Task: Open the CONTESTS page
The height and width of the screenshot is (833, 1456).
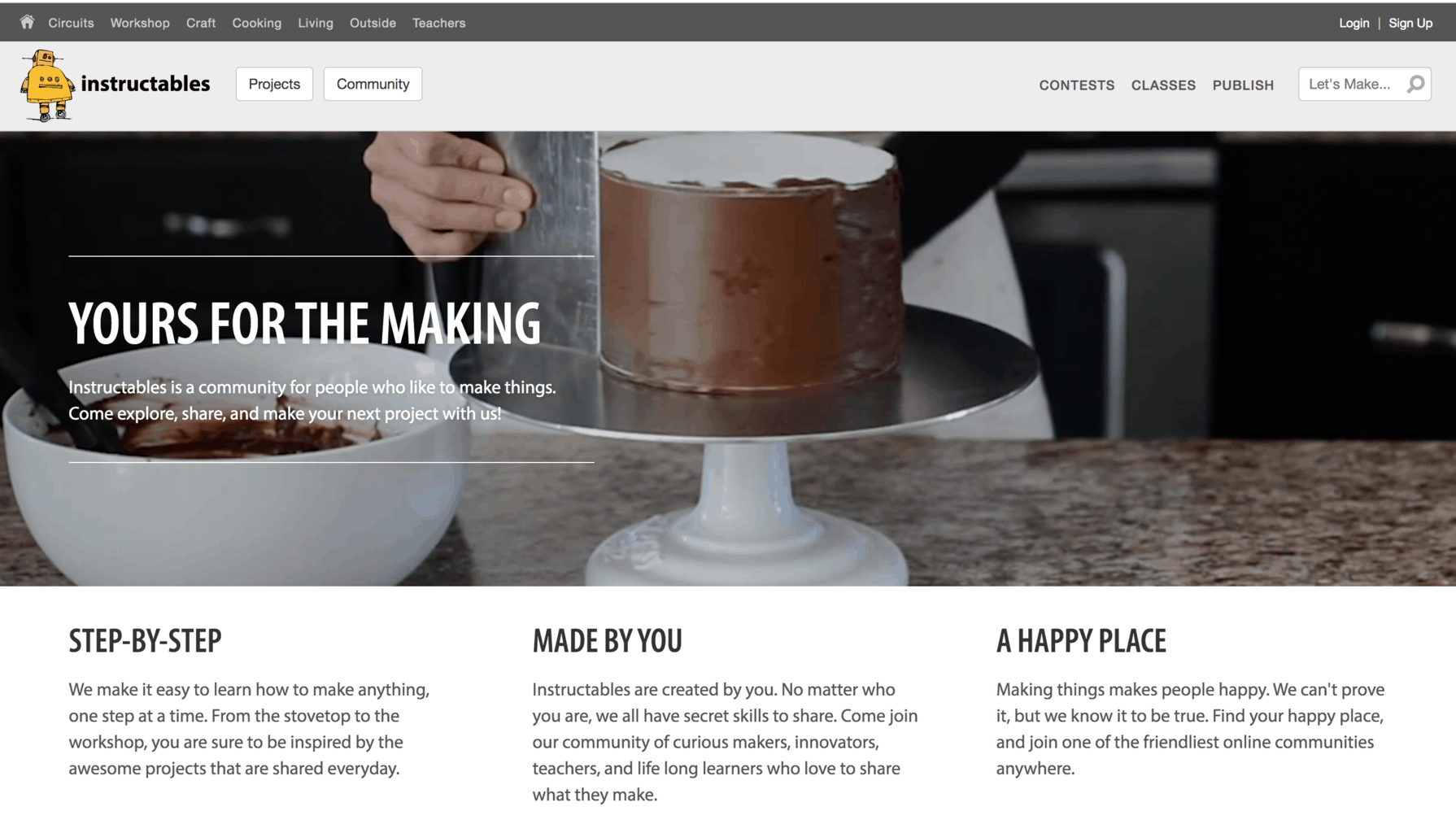Action: pyautogui.click(x=1077, y=85)
